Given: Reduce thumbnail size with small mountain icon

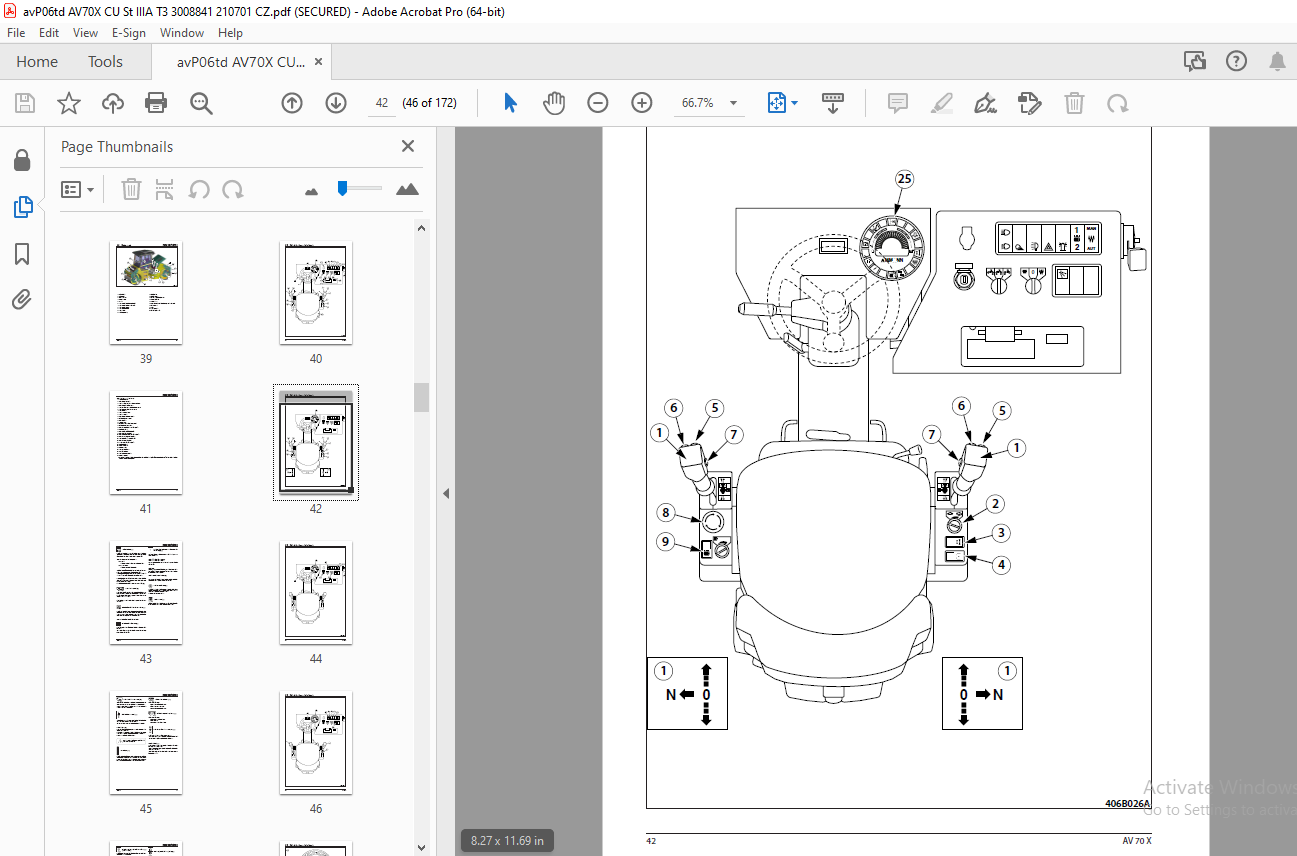Looking at the screenshot, I should [311, 190].
